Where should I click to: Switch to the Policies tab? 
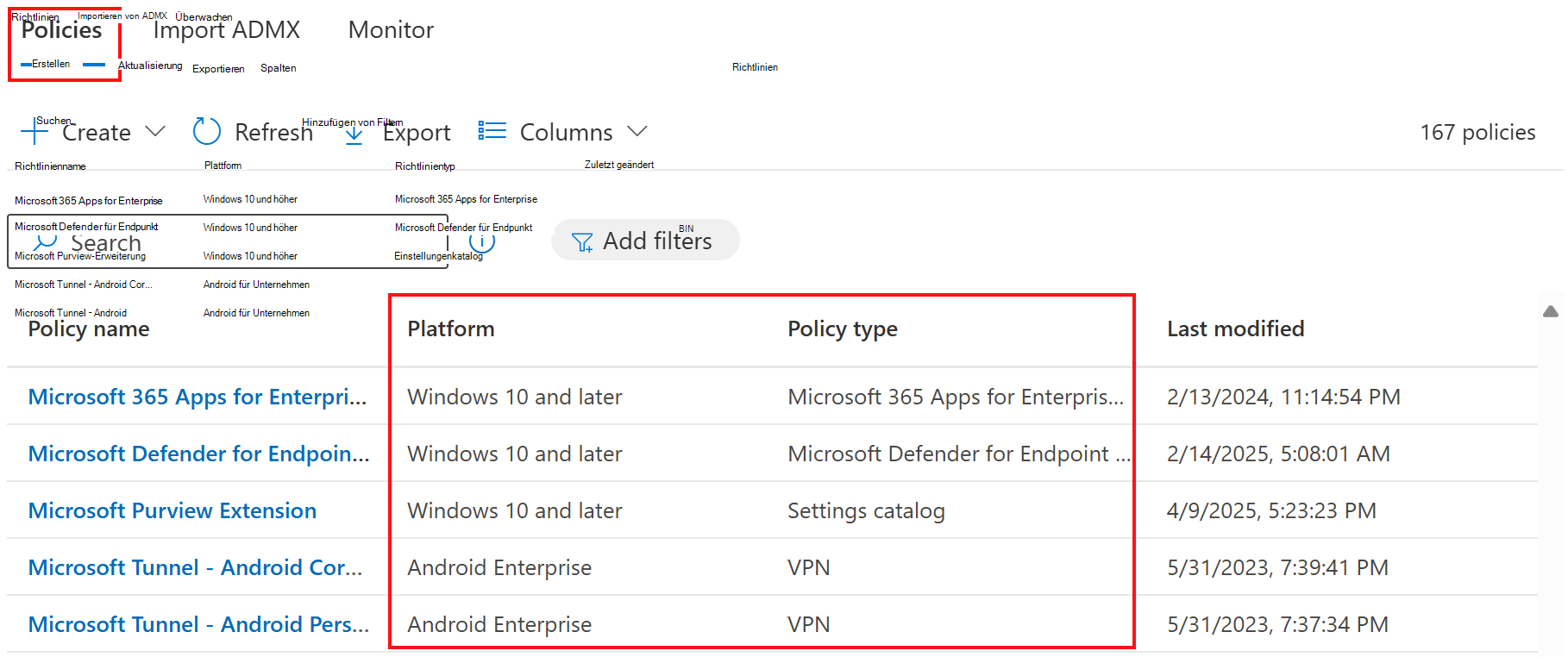point(62,30)
